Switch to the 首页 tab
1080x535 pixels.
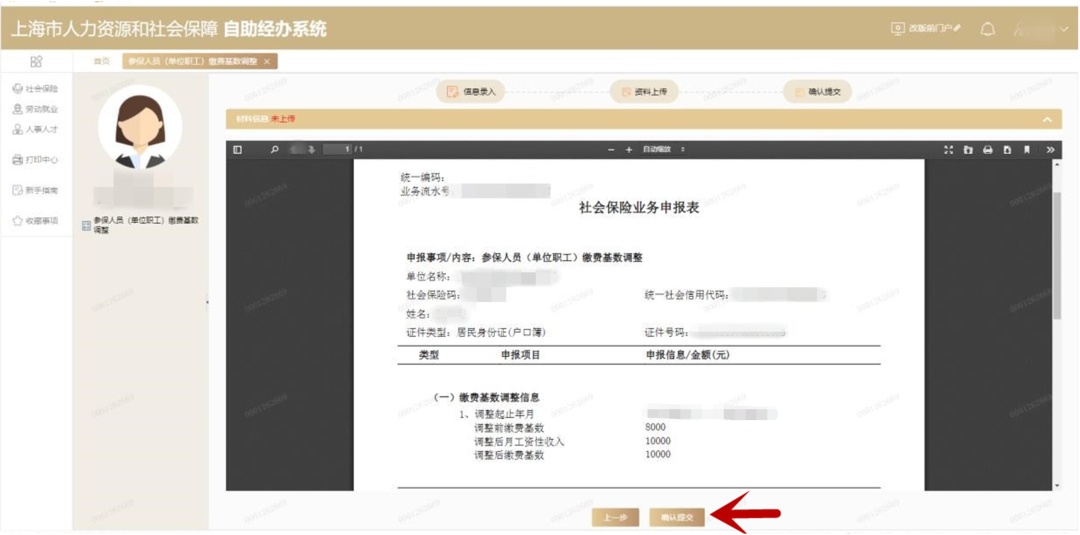101,61
